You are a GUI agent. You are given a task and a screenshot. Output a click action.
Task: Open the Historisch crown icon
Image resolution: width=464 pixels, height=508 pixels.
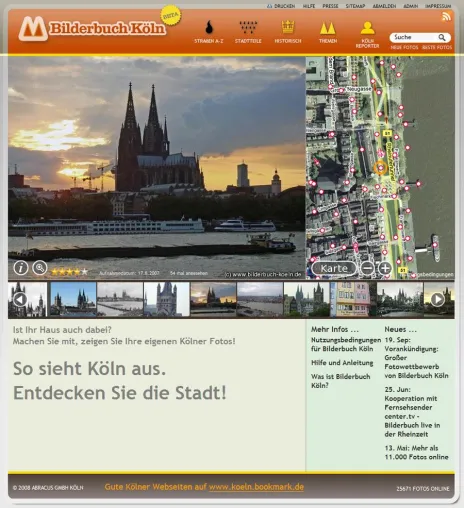(288, 27)
